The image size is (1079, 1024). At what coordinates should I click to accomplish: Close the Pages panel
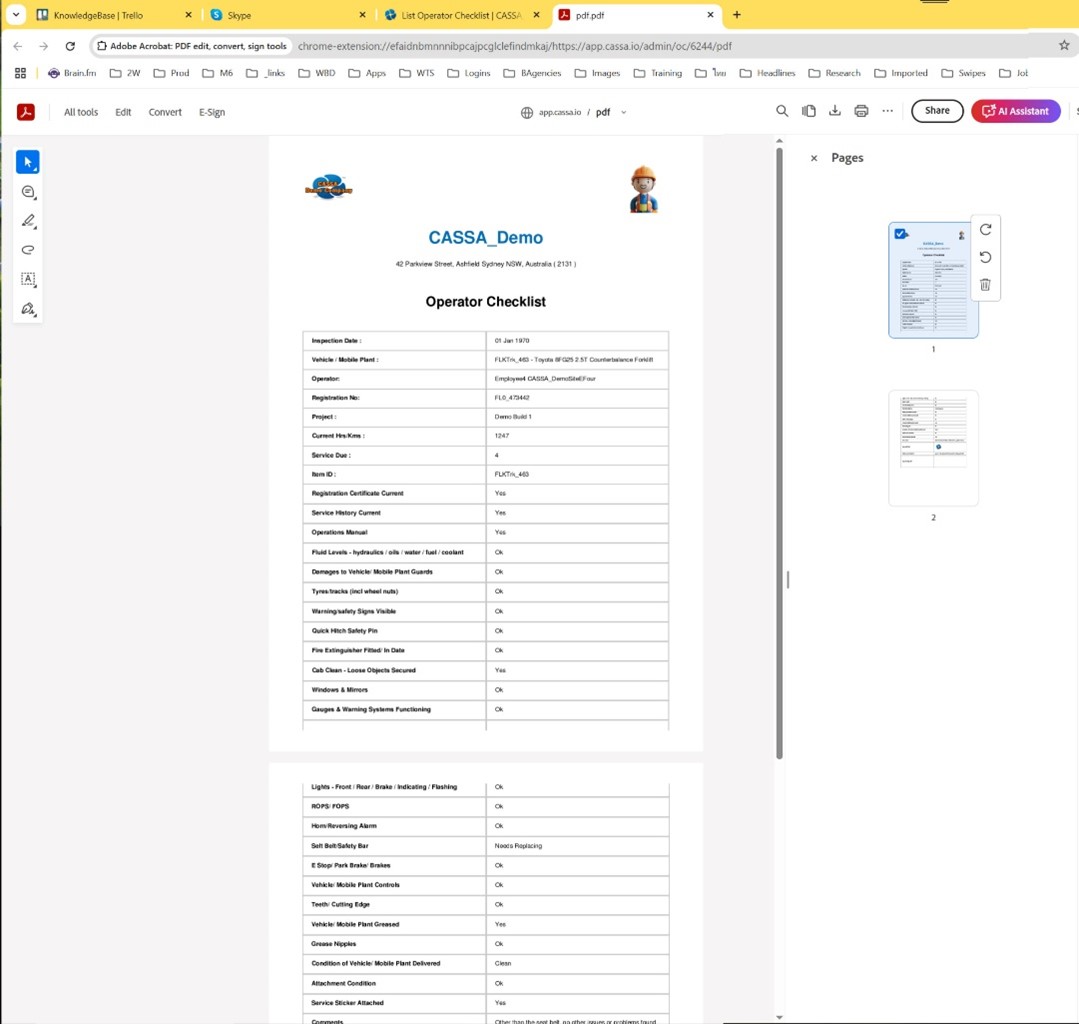814,158
